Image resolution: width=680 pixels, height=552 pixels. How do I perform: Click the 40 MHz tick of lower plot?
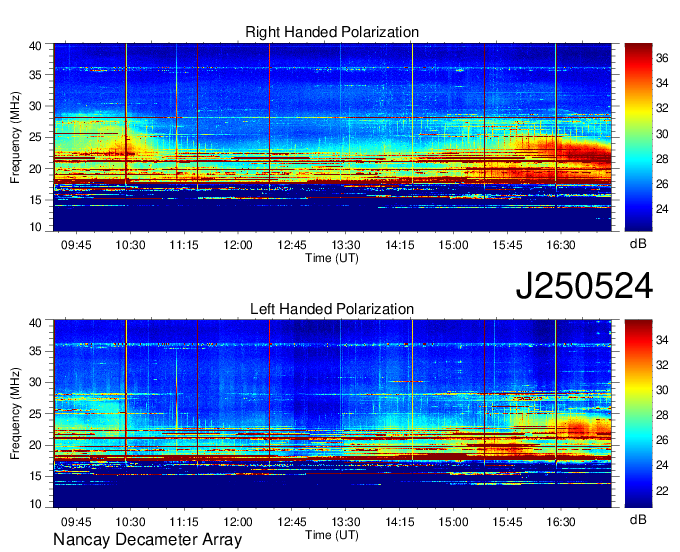[36, 323]
